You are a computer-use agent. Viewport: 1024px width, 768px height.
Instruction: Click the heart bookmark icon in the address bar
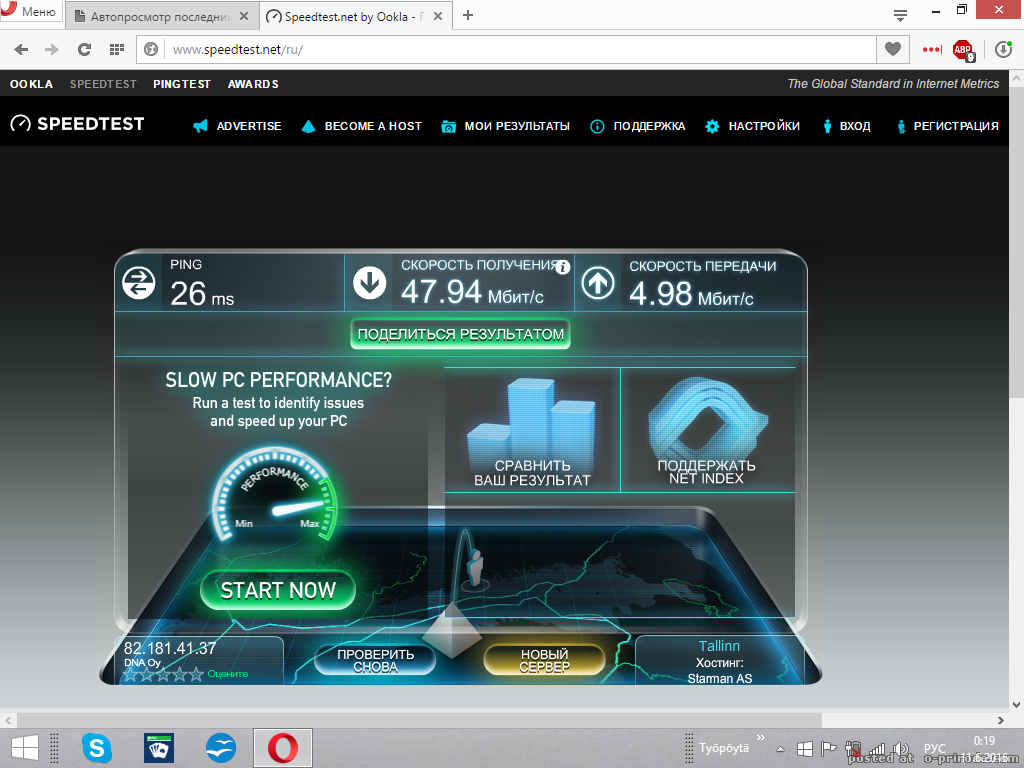click(x=892, y=49)
